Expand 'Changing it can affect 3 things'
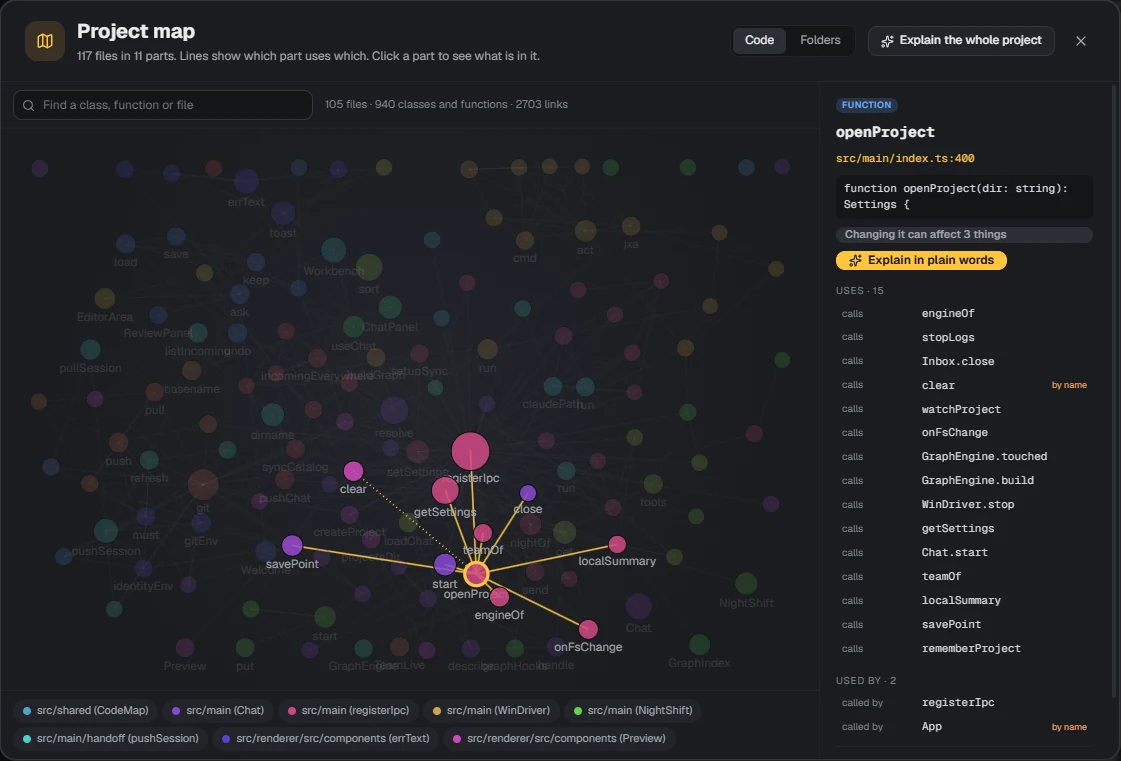Viewport: 1121px width, 761px height. pyautogui.click(x=964, y=235)
